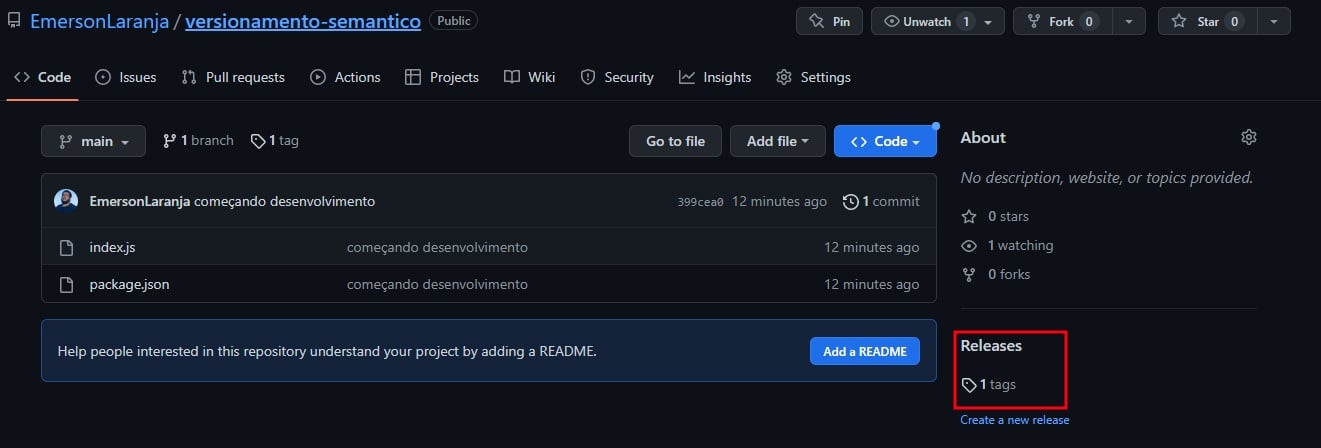
Task: Open the Insights tab
Action: [x=715, y=77]
